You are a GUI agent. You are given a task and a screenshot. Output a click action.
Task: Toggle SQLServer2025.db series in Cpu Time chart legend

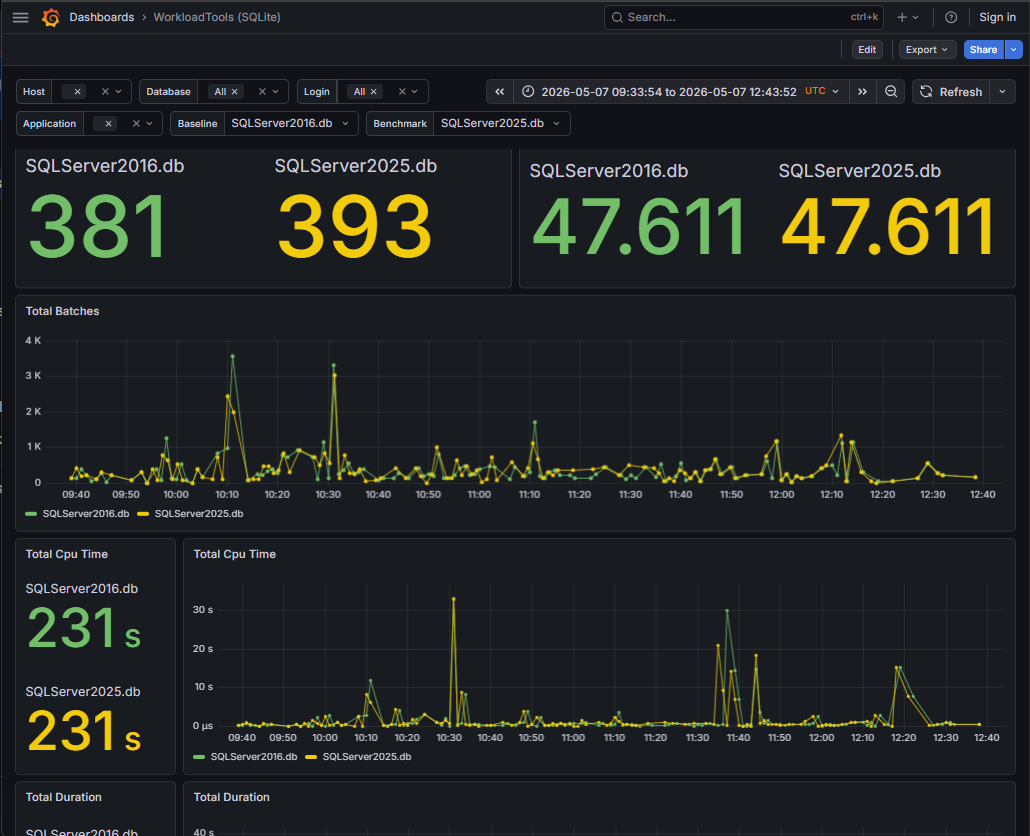[367, 757]
